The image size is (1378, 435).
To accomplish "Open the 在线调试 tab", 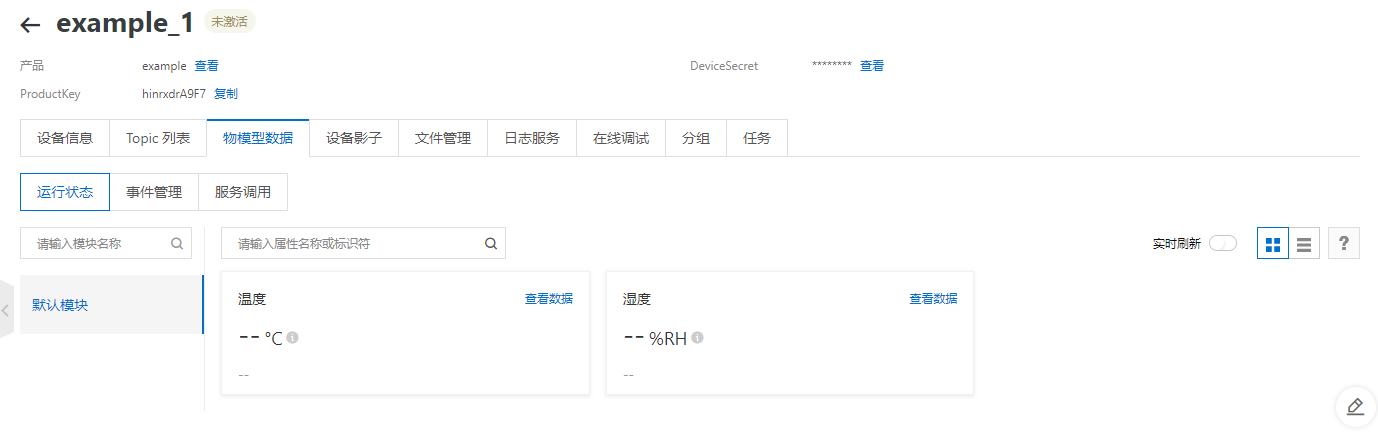I will pyautogui.click(x=621, y=138).
